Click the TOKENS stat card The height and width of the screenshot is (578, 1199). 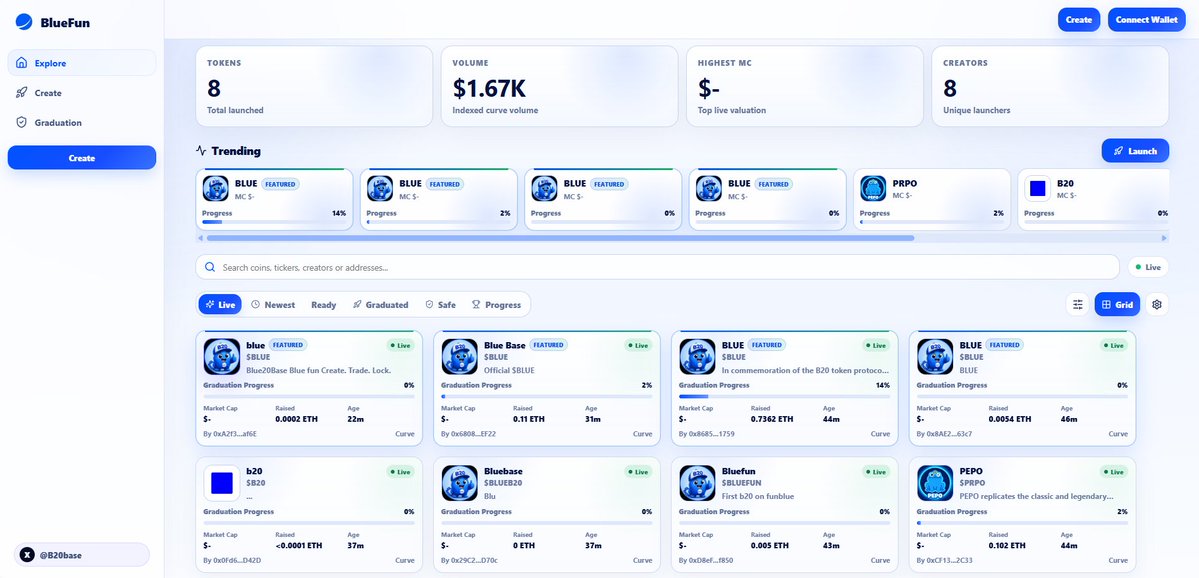314,86
